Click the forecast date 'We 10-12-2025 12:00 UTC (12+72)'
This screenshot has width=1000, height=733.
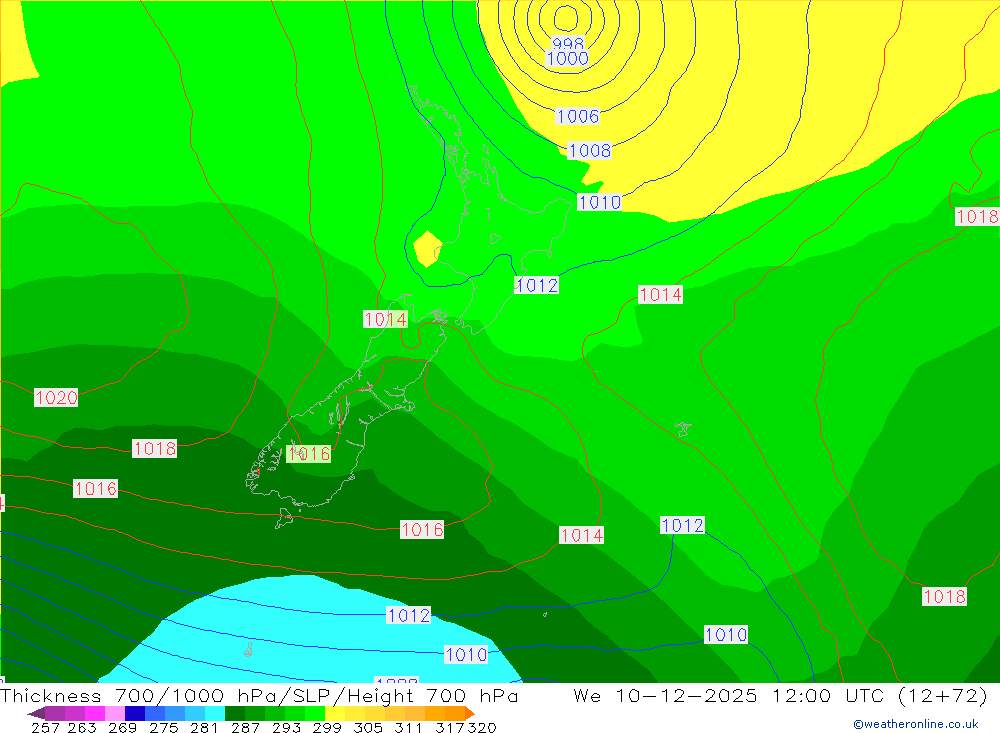click(x=781, y=695)
